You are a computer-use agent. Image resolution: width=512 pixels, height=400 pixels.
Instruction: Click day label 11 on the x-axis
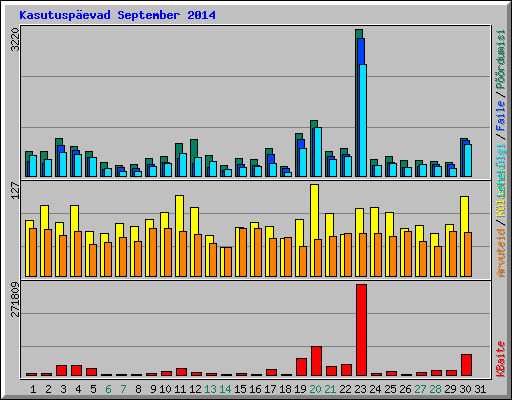[180, 389]
